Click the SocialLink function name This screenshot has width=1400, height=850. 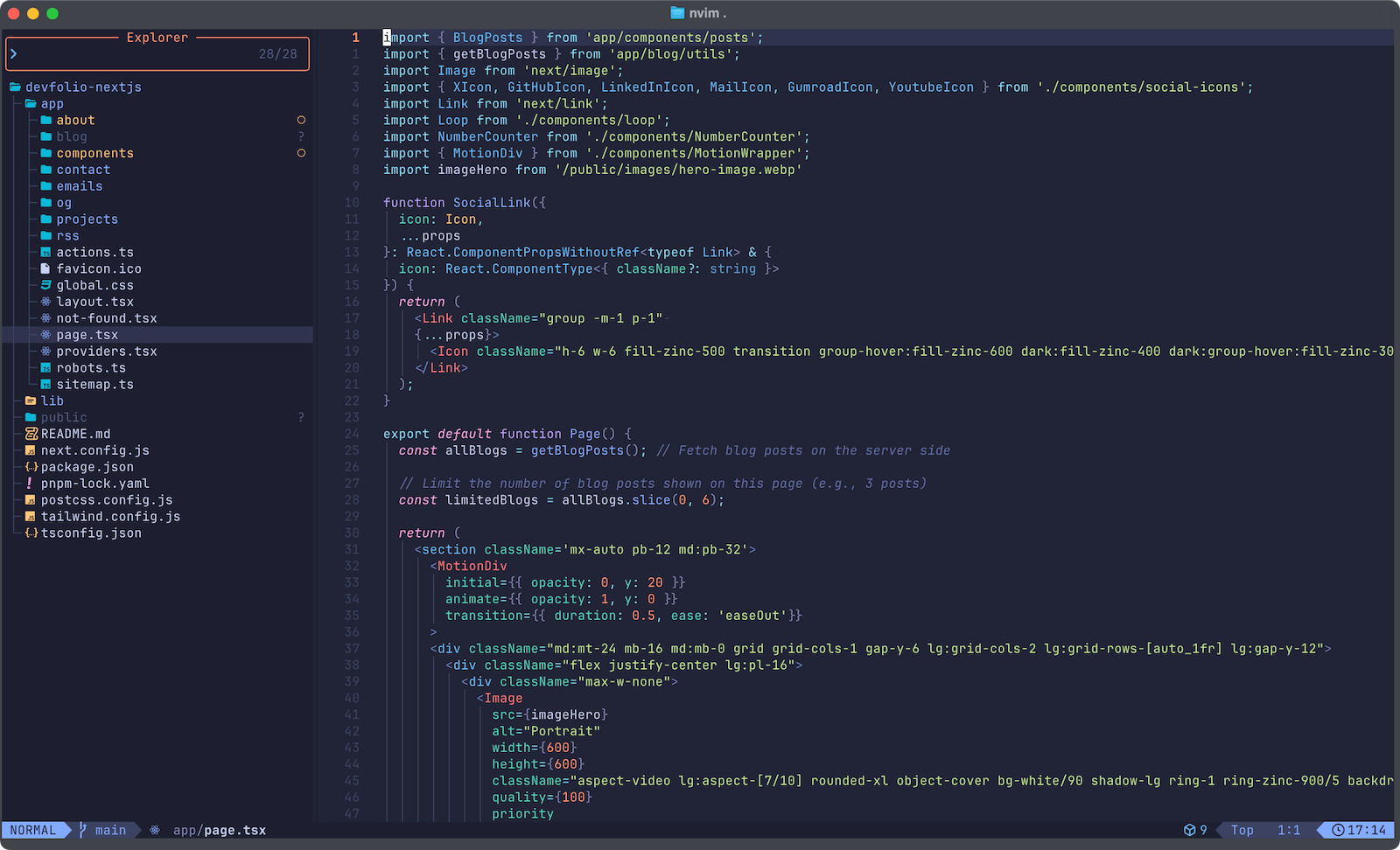tap(492, 203)
